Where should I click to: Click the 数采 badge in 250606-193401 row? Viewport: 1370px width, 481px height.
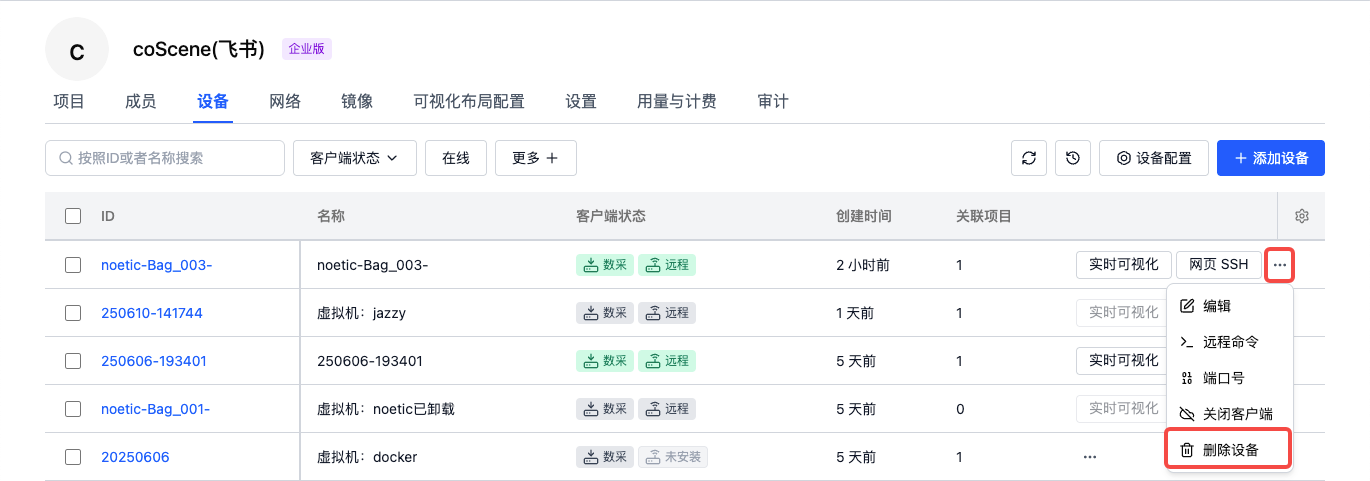(x=605, y=361)
